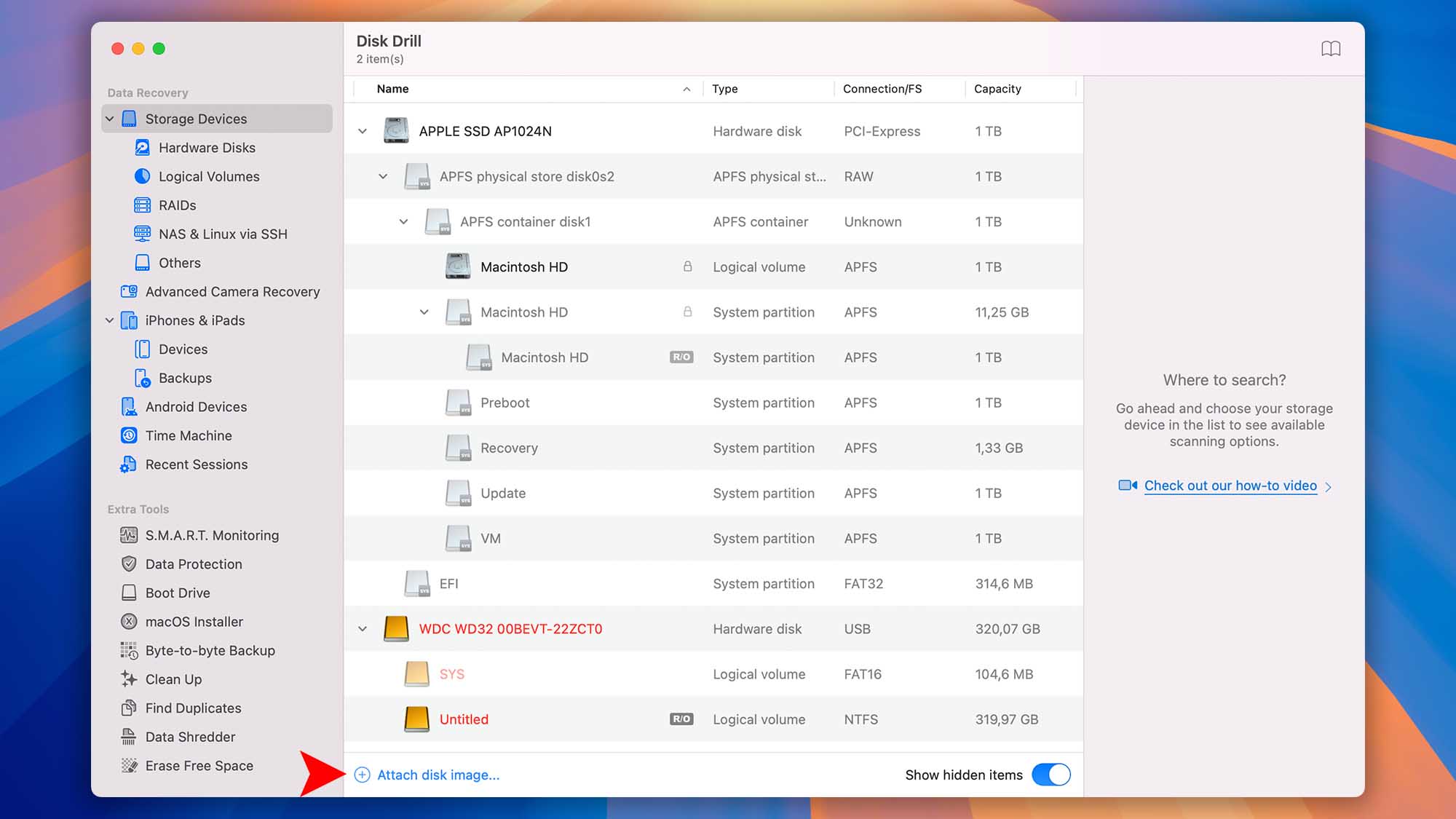Select the VM partition row
The width and height of the screenshot is (1456, 819).
pos(713,538)
